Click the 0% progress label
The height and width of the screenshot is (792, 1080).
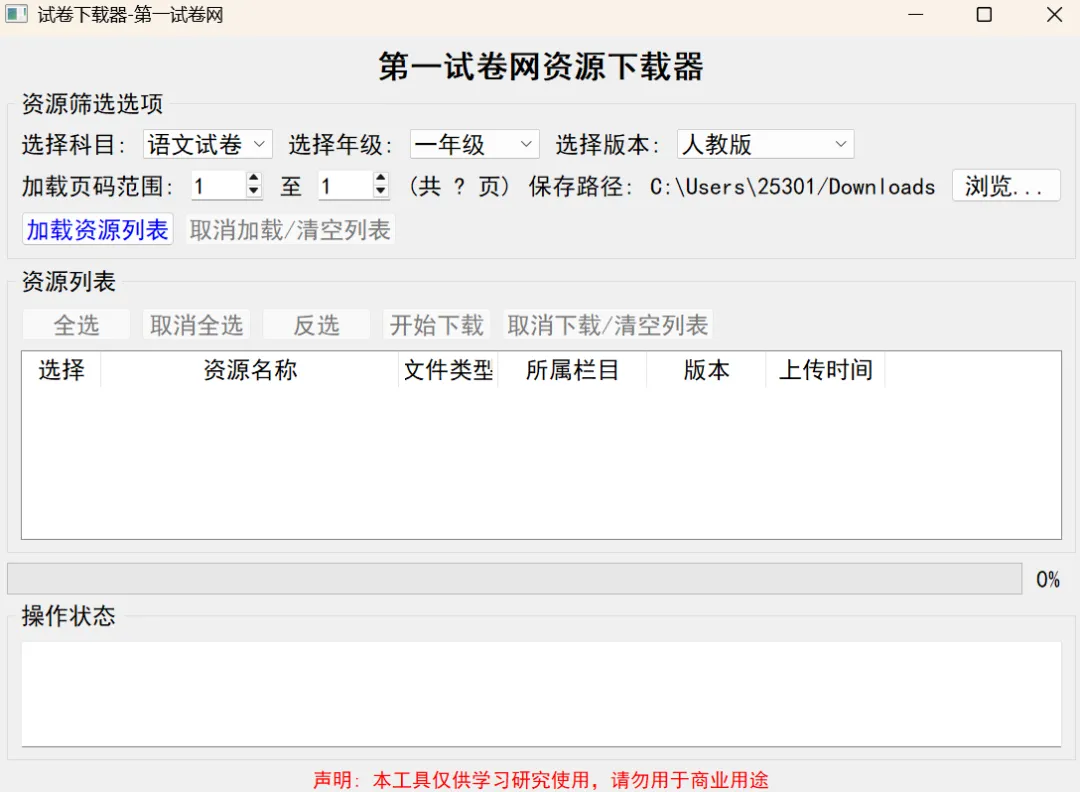pos(1048,579)
